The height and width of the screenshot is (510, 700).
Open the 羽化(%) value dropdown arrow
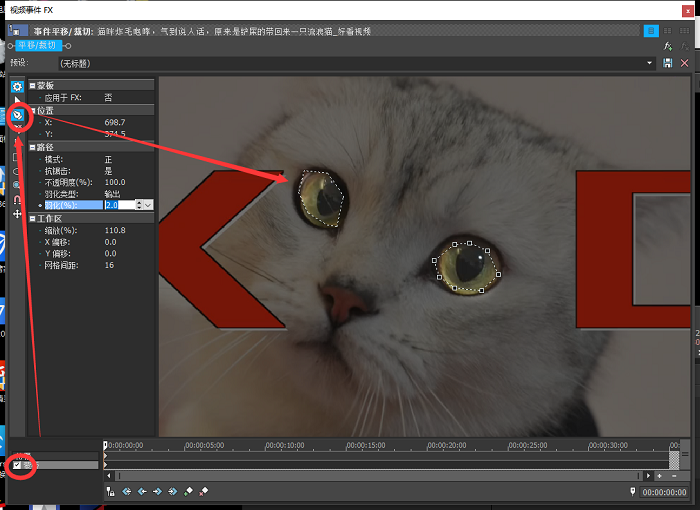[148, 205]
